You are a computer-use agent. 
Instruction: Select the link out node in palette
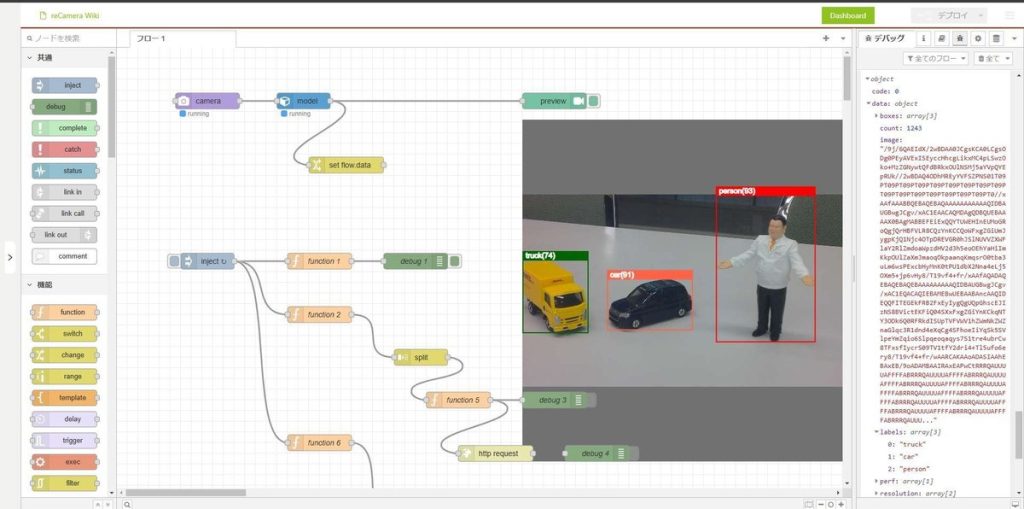(x=65, y=235)
